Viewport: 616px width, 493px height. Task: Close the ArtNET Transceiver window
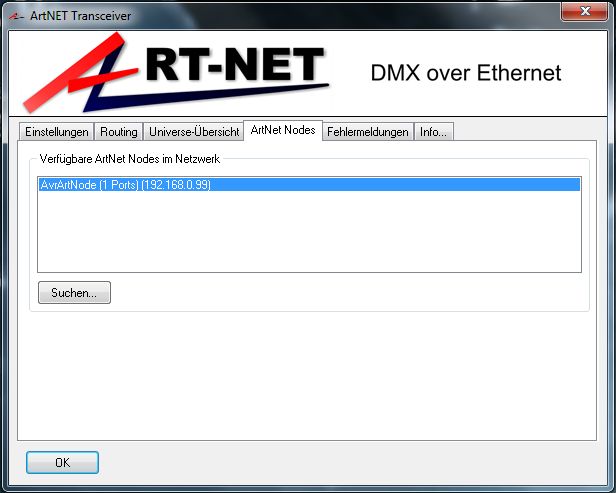(x=584, y=11)
